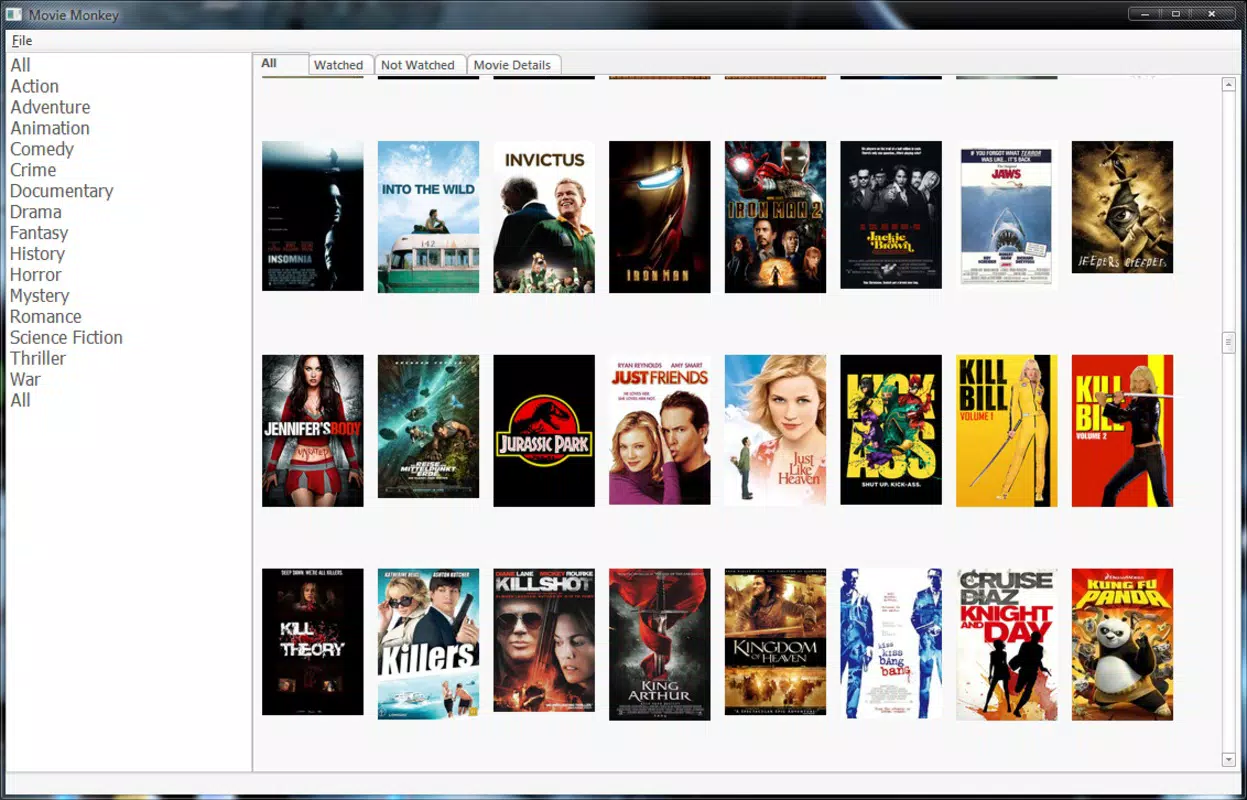Select the Crime genre
The image size is (1247, 800).
[33, 170]
